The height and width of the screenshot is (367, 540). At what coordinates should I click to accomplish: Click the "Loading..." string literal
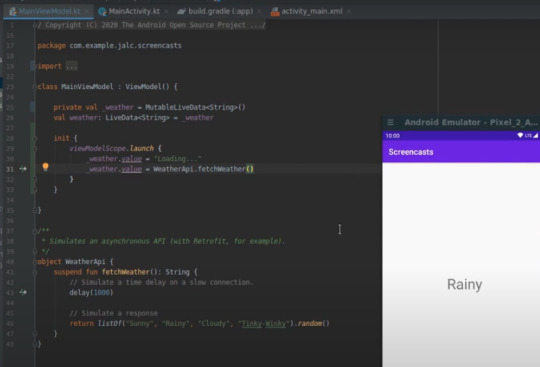pyautogui.click(x=177, y=159)
